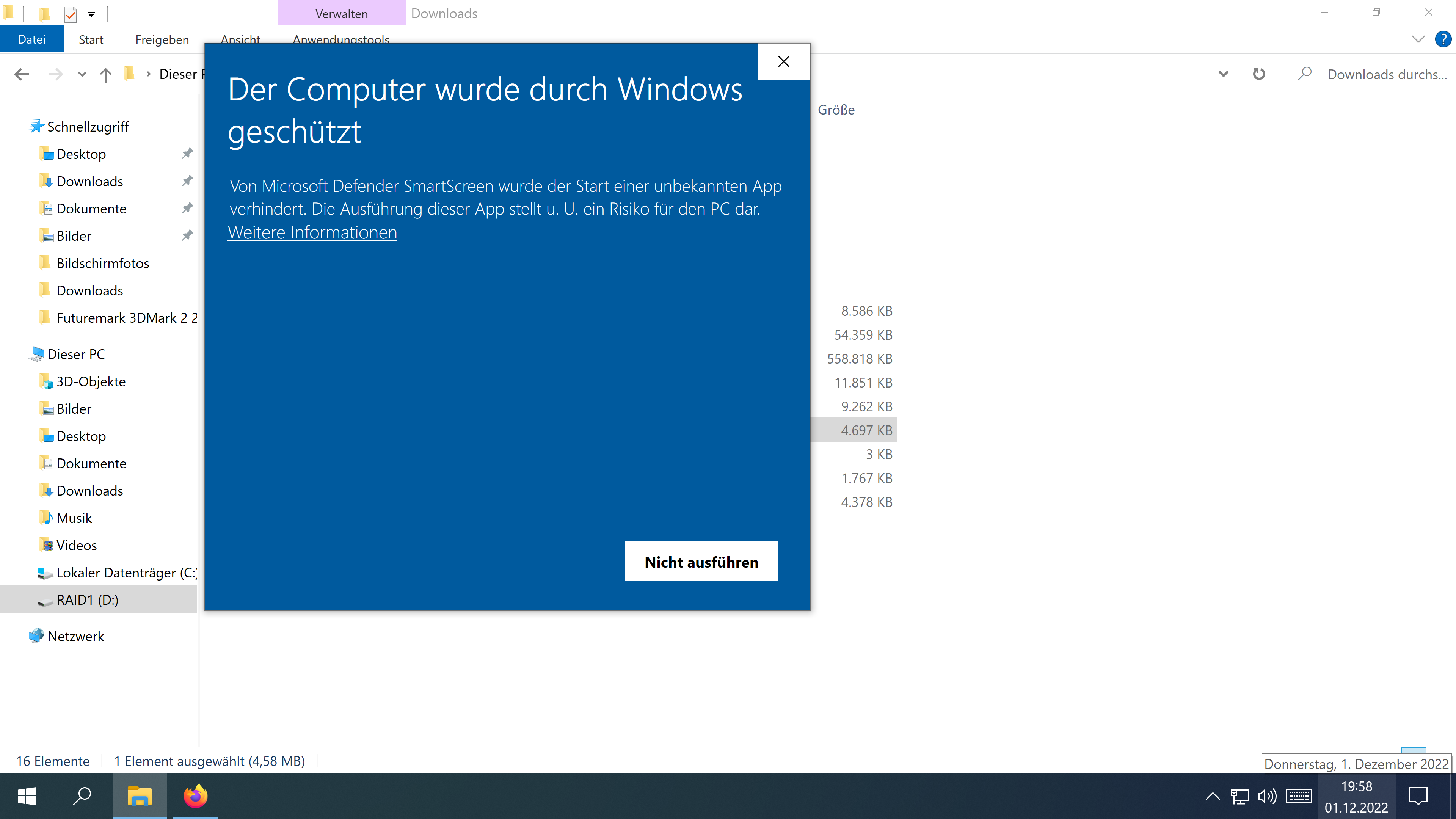Click the Back navigation arrow
The height and width of the screenshot is (819, 1456).
click(22, 74)
